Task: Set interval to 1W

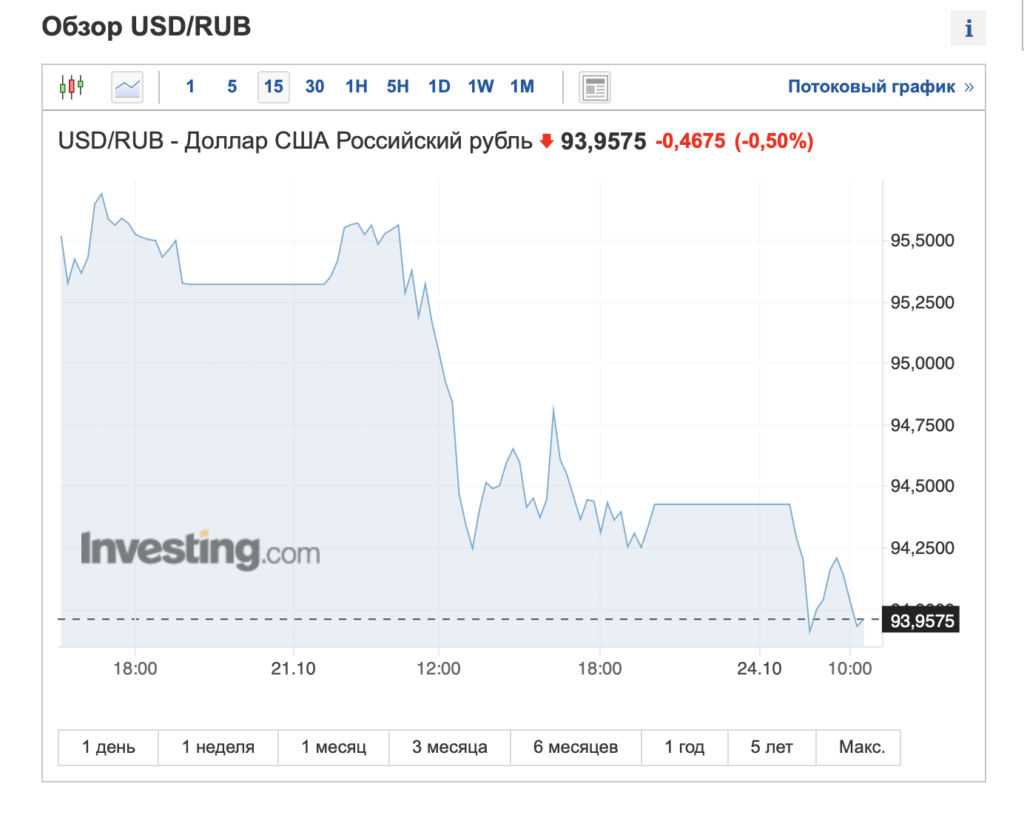Action: coord(481,87)
